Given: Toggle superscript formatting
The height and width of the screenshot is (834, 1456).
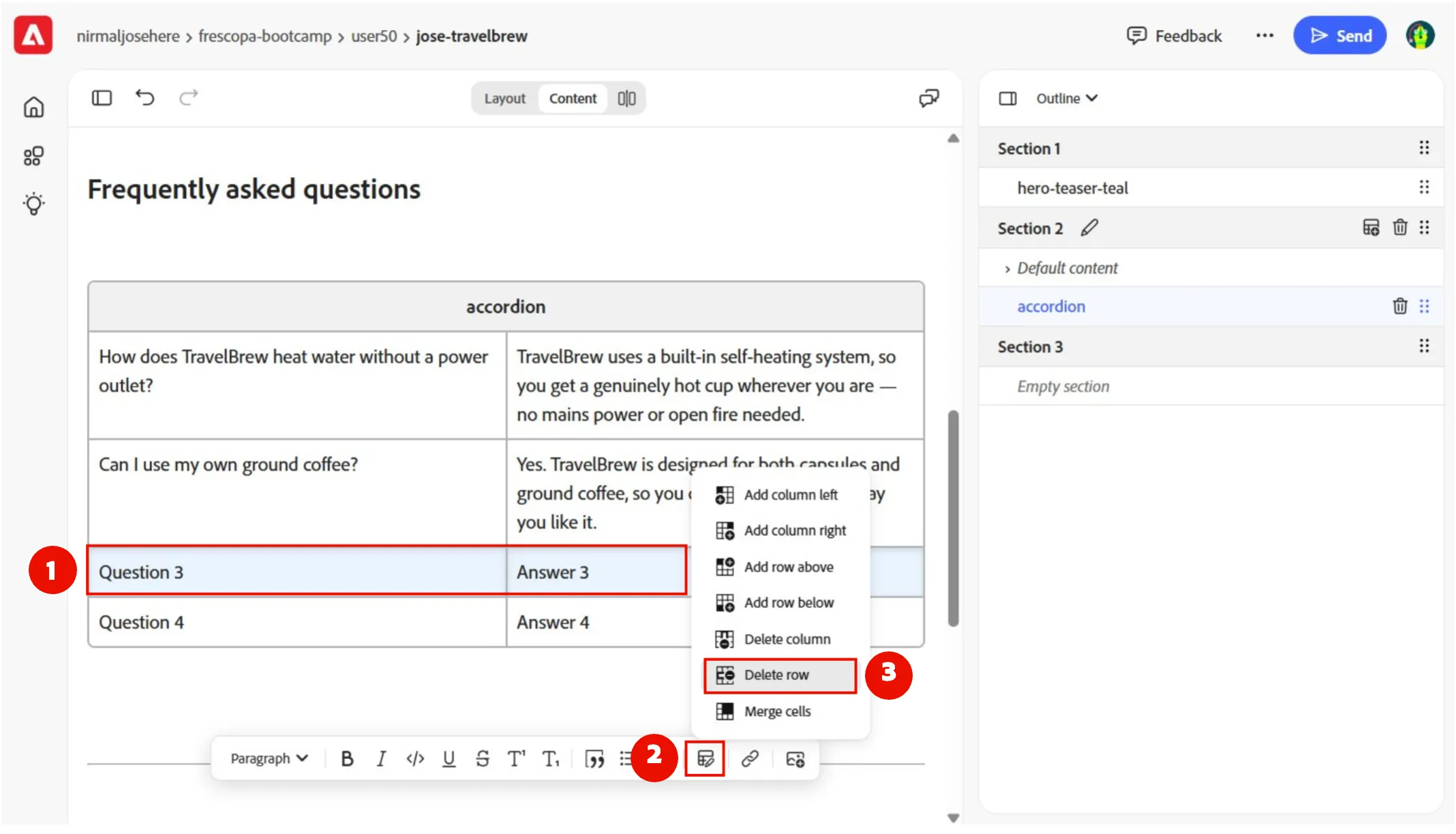Looking at the screenshot, I should point(517,759).
